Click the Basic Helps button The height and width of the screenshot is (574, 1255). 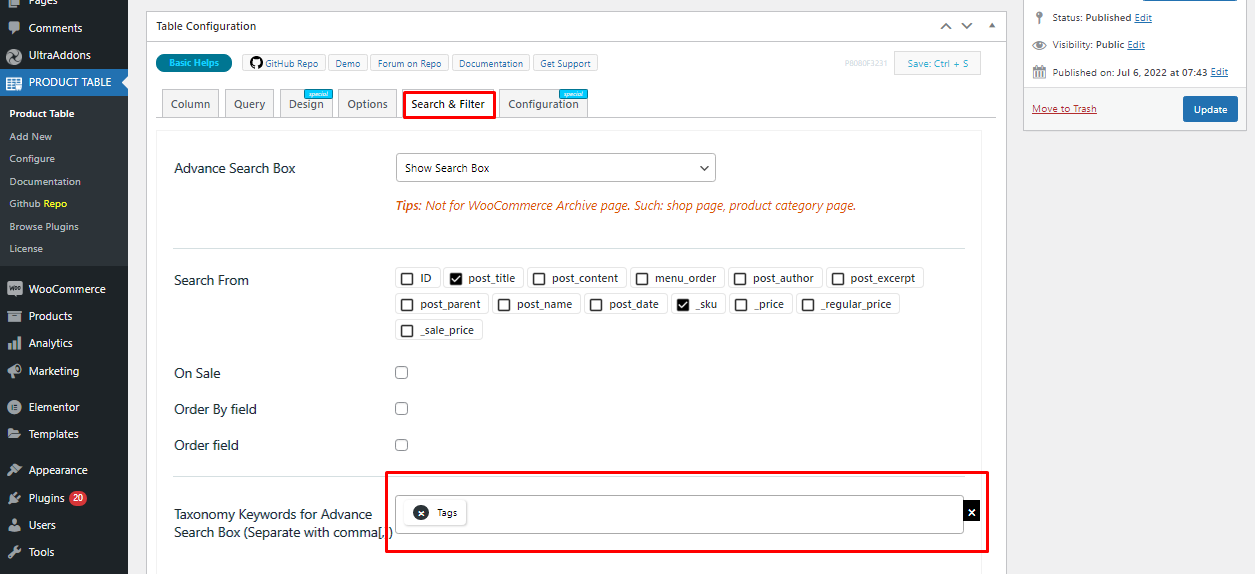click(194, 63)
